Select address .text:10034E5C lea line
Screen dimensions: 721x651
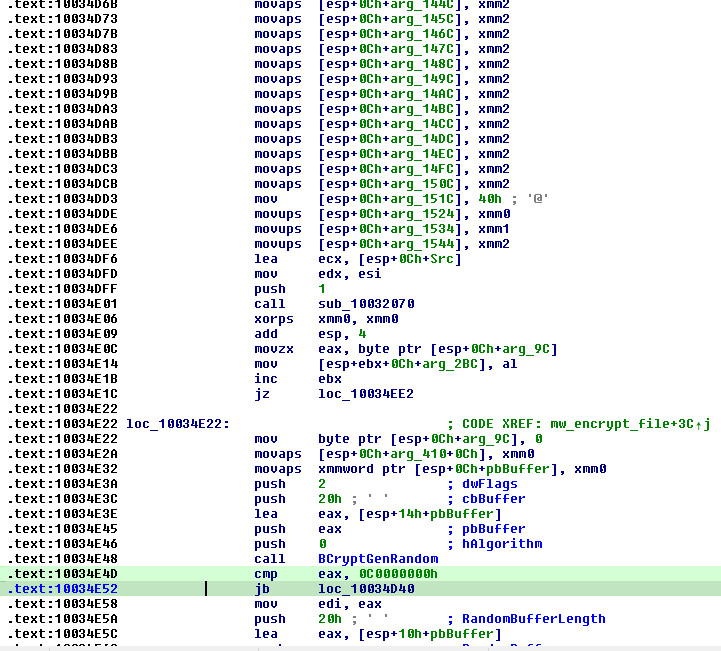click(x=63, y=634)
